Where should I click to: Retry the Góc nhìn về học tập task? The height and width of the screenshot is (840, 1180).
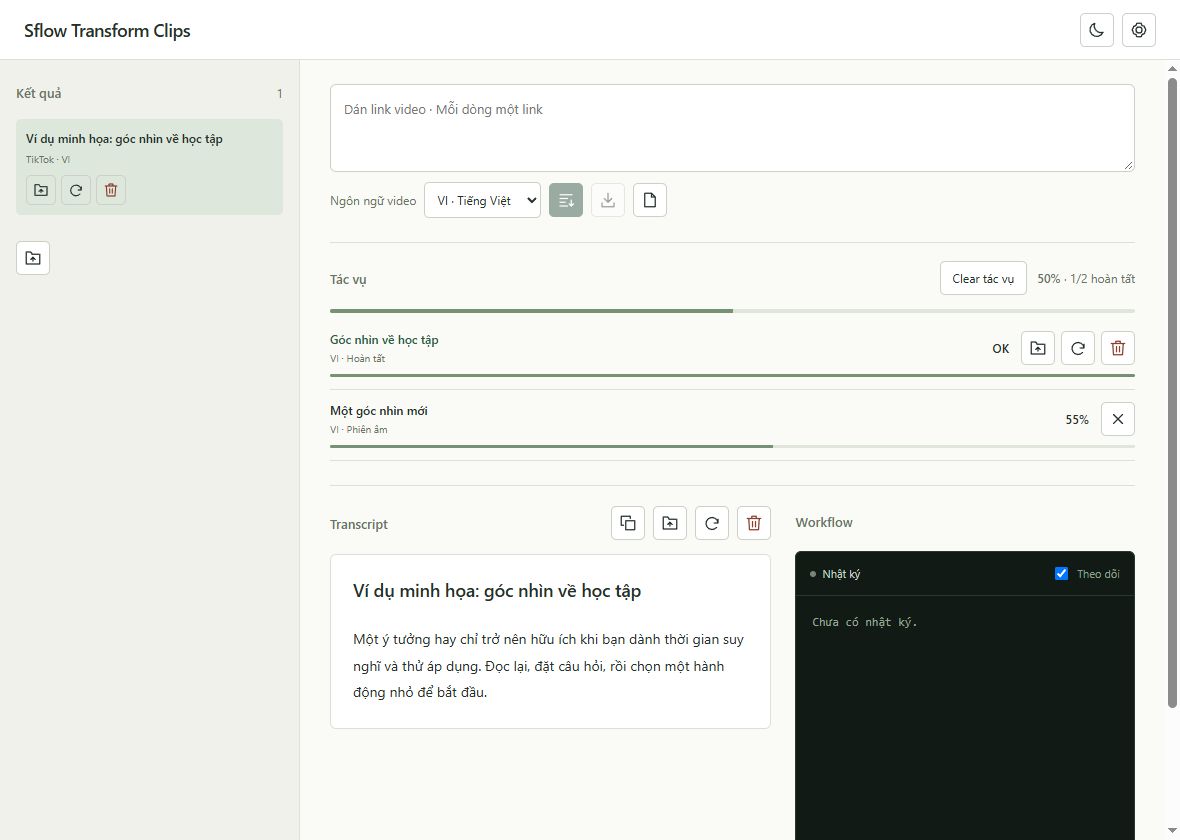pyautogui.click(x=1078, y=348)
